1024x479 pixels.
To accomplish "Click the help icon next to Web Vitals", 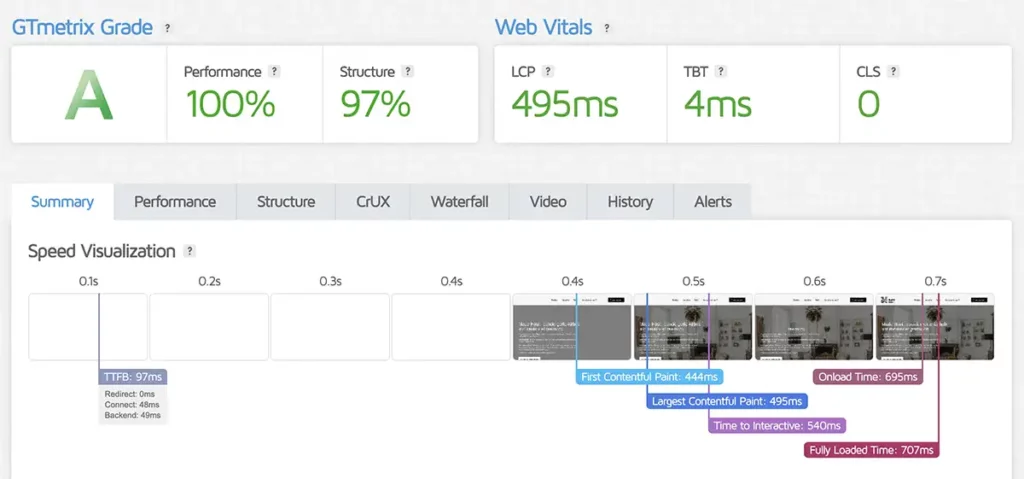I will (x=606, y=28).
